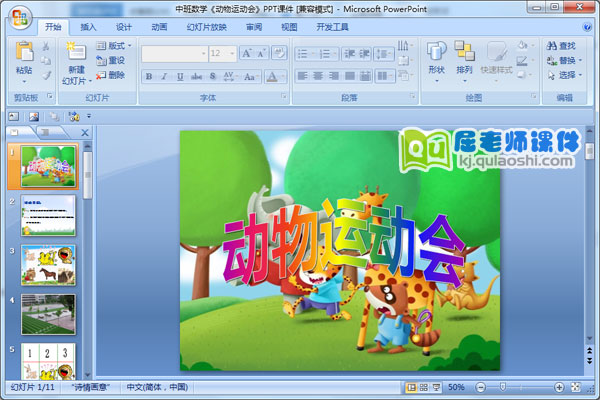Click the Shapes gallery icon
The image size is (600, 400).
click(x=437, y=51)
